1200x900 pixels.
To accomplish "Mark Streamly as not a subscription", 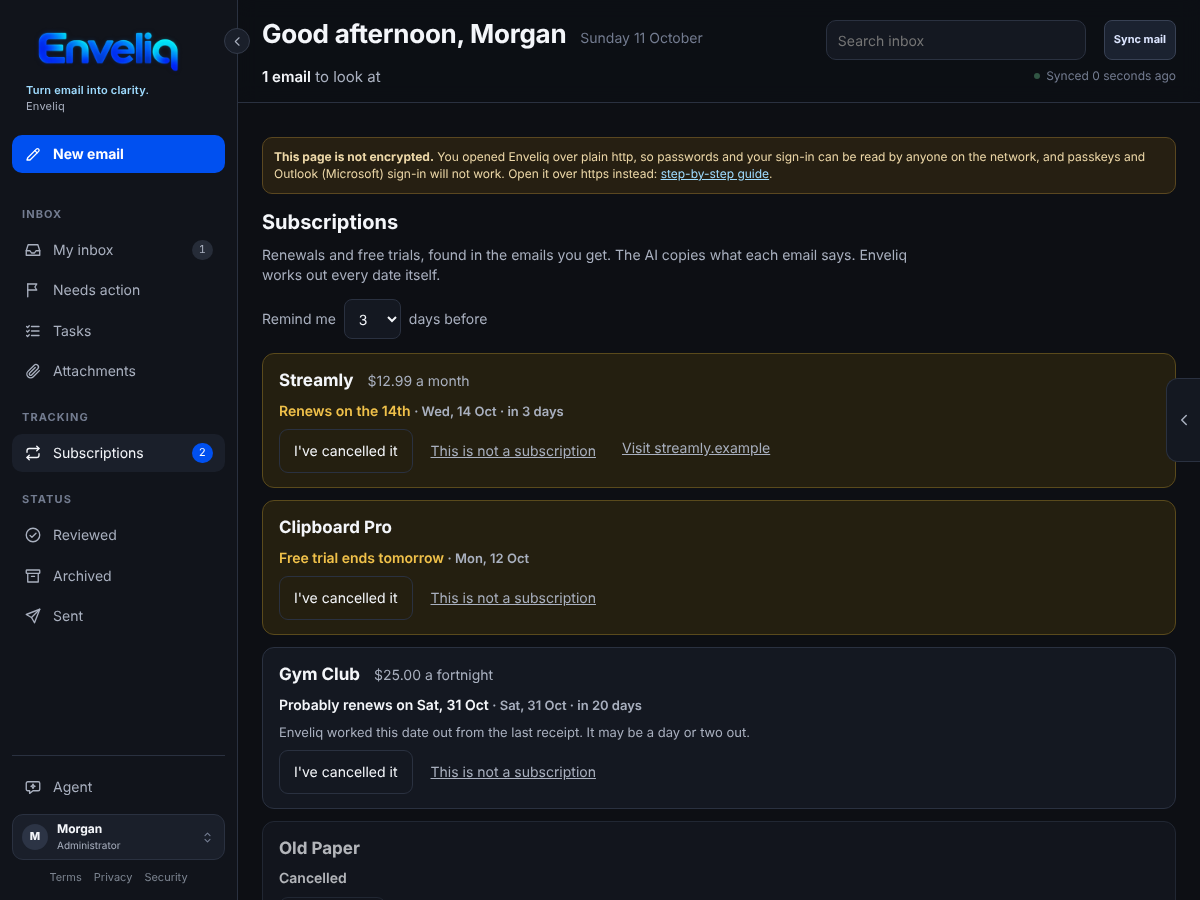I will (x=513, y=451).
